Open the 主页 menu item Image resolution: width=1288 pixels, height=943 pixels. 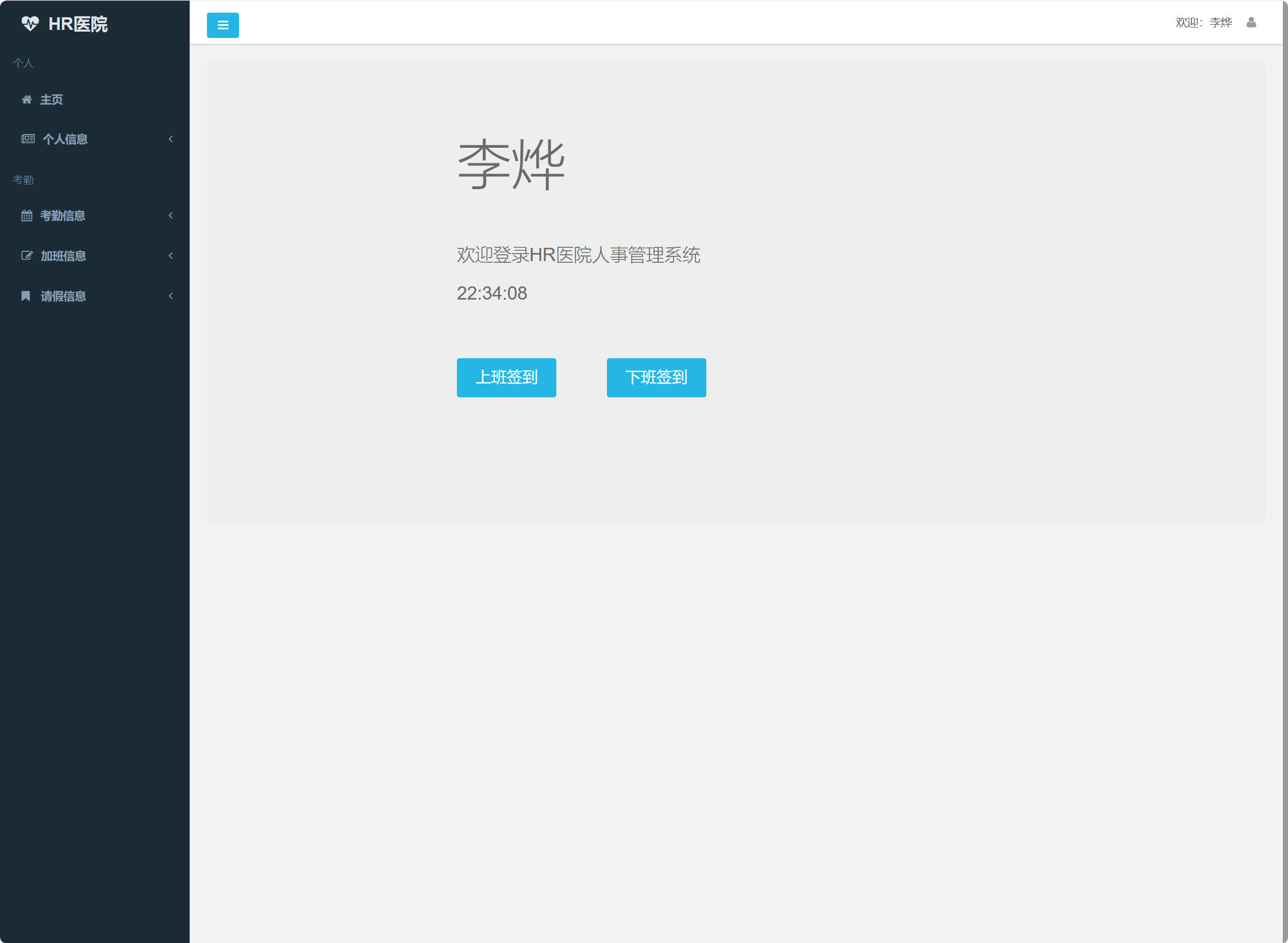coord(52,99)
